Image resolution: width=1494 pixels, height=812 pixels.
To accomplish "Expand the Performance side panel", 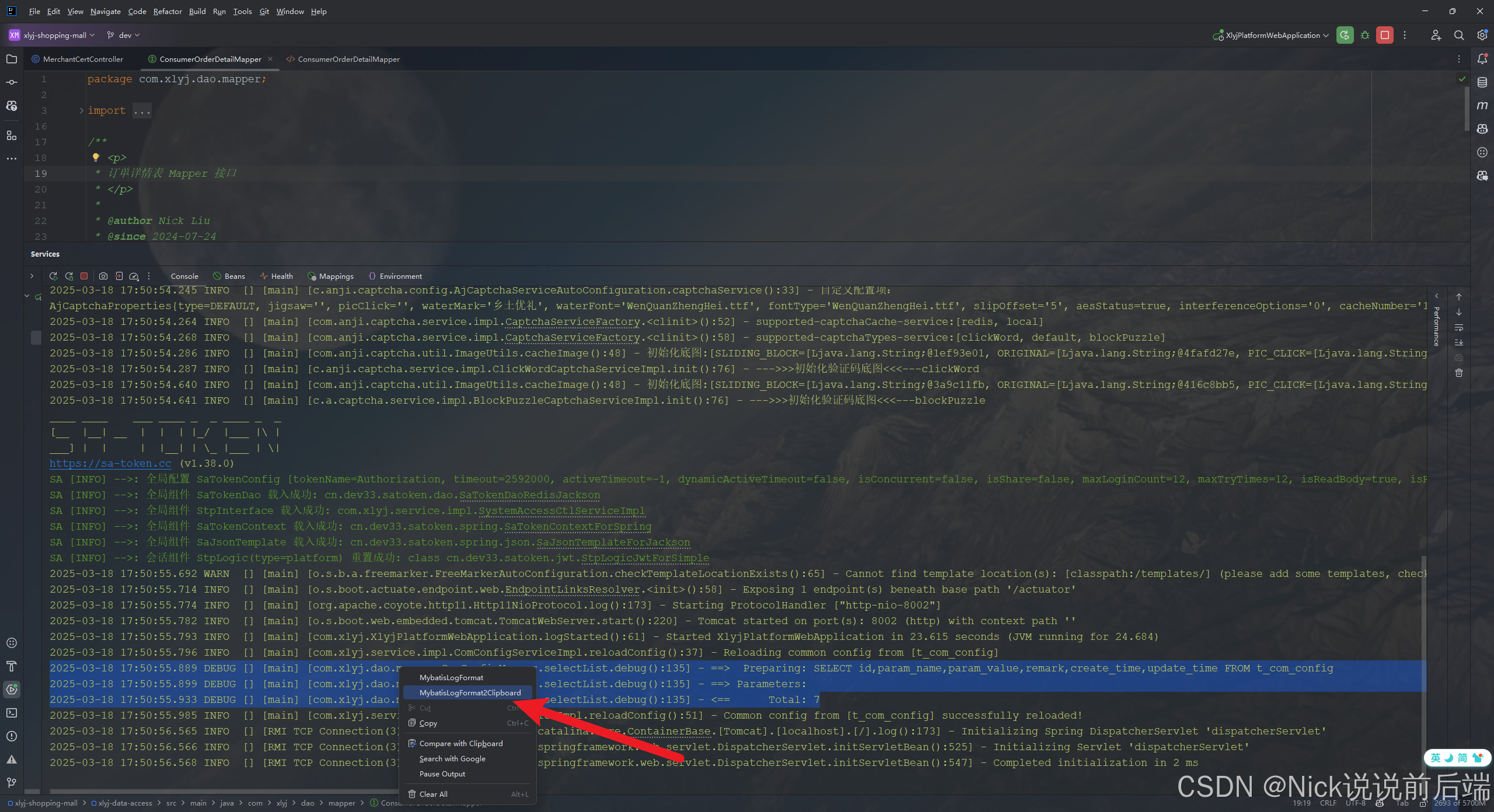I will tap(1437, 296).
